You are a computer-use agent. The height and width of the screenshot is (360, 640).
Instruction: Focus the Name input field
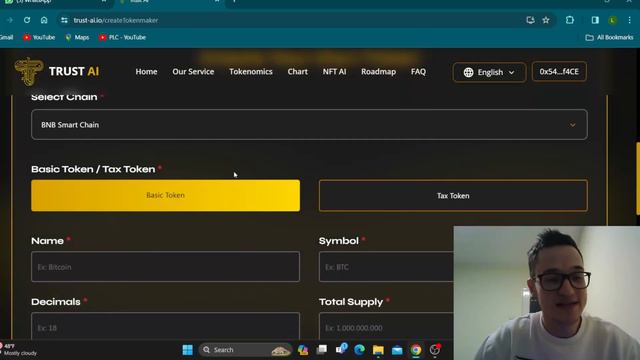[x=165, y=267]
